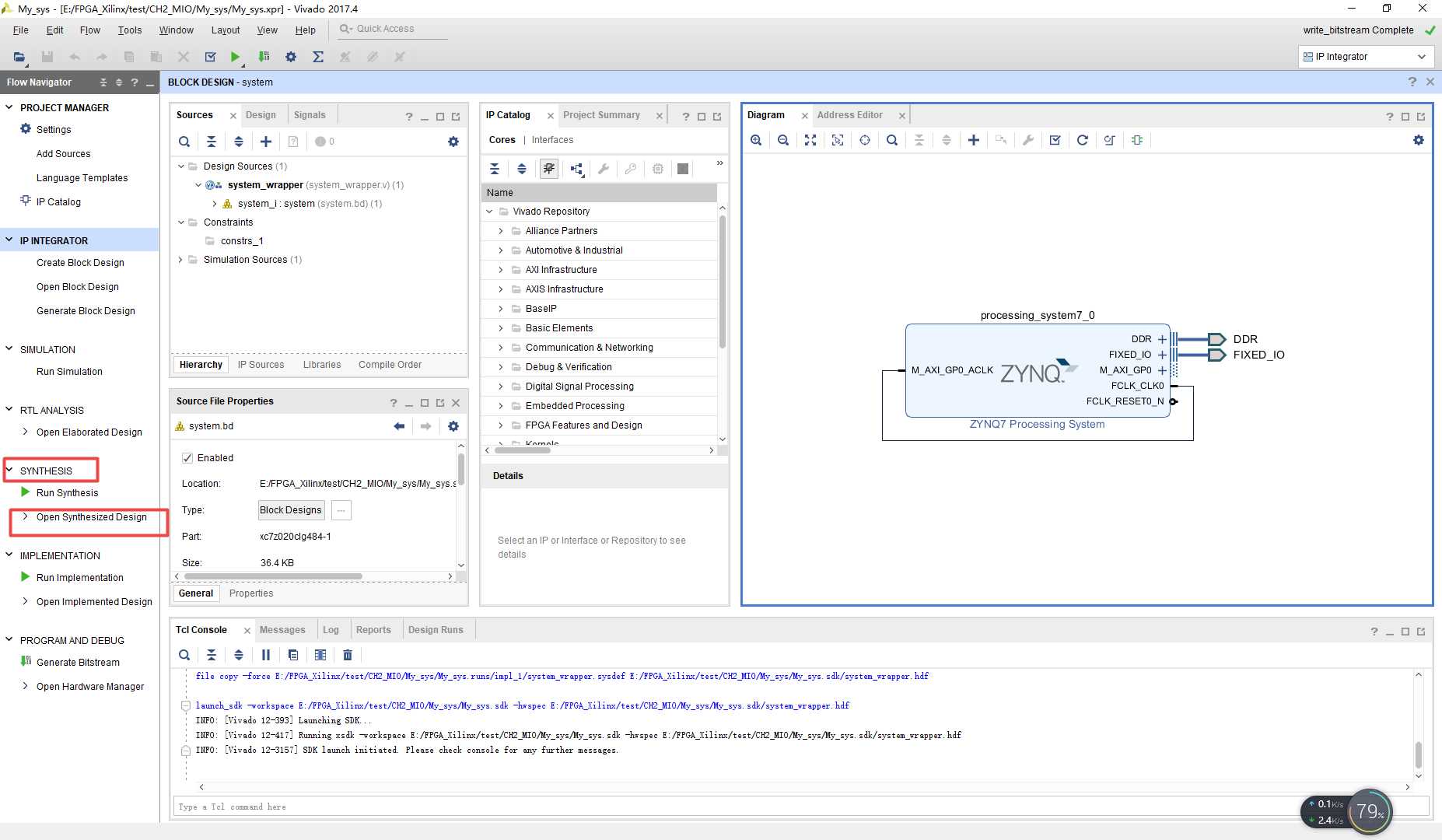Expand the FIXED_IO interface plus on block
Viewport: 1442px width, 840px height.
(1162, 355)
